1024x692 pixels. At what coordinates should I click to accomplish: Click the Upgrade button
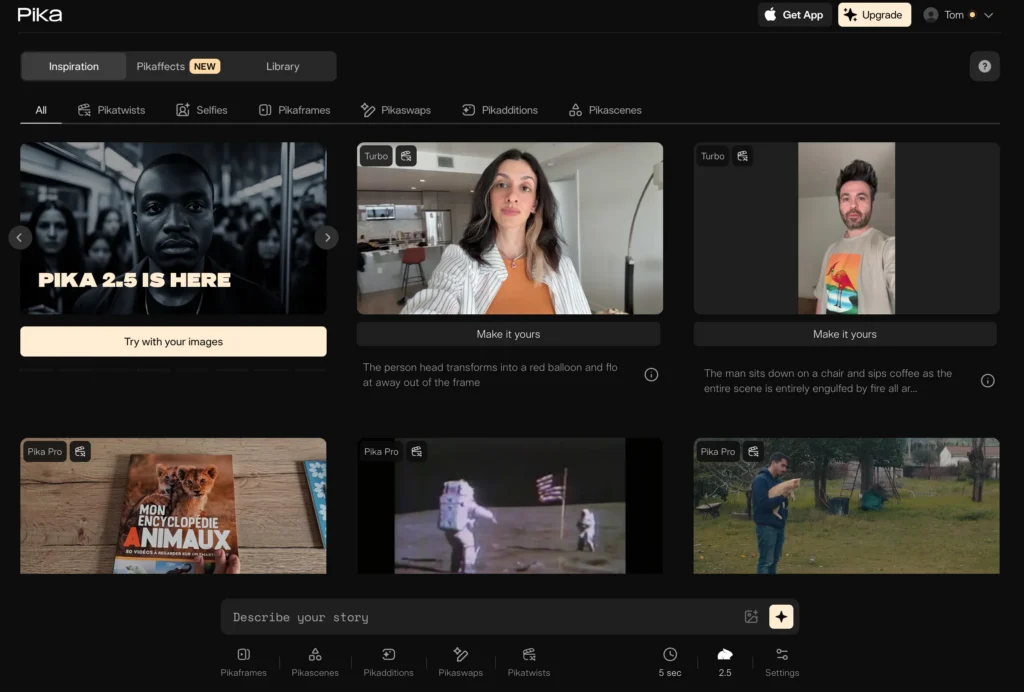[874, 15]
